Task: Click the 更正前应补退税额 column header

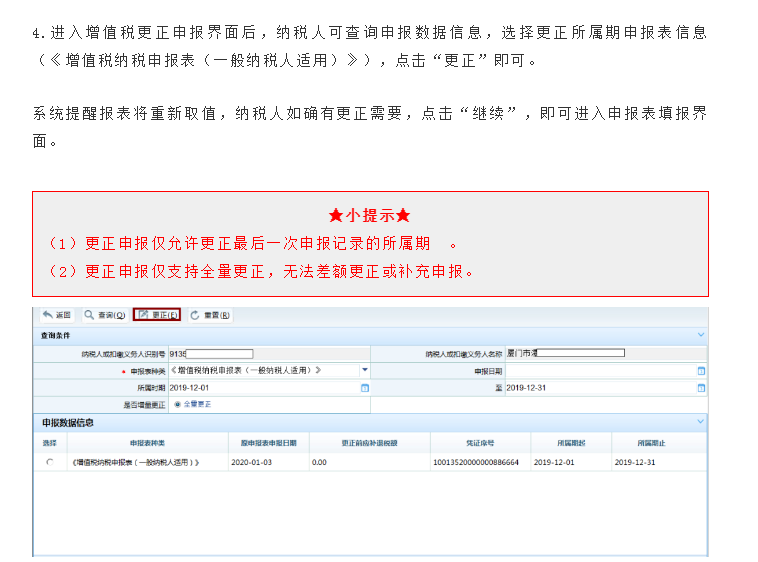Action: tap(369, 443)
